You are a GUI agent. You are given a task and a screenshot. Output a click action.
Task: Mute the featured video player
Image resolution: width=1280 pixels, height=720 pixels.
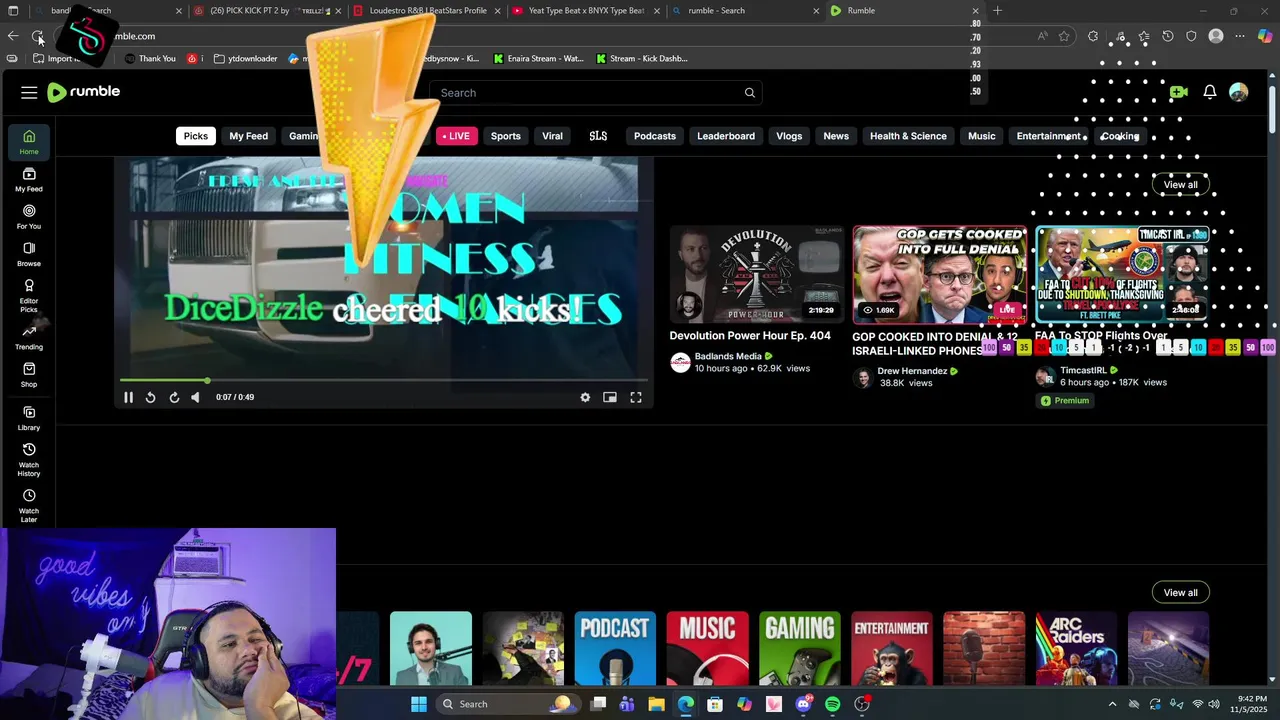[x=195, y=397]
